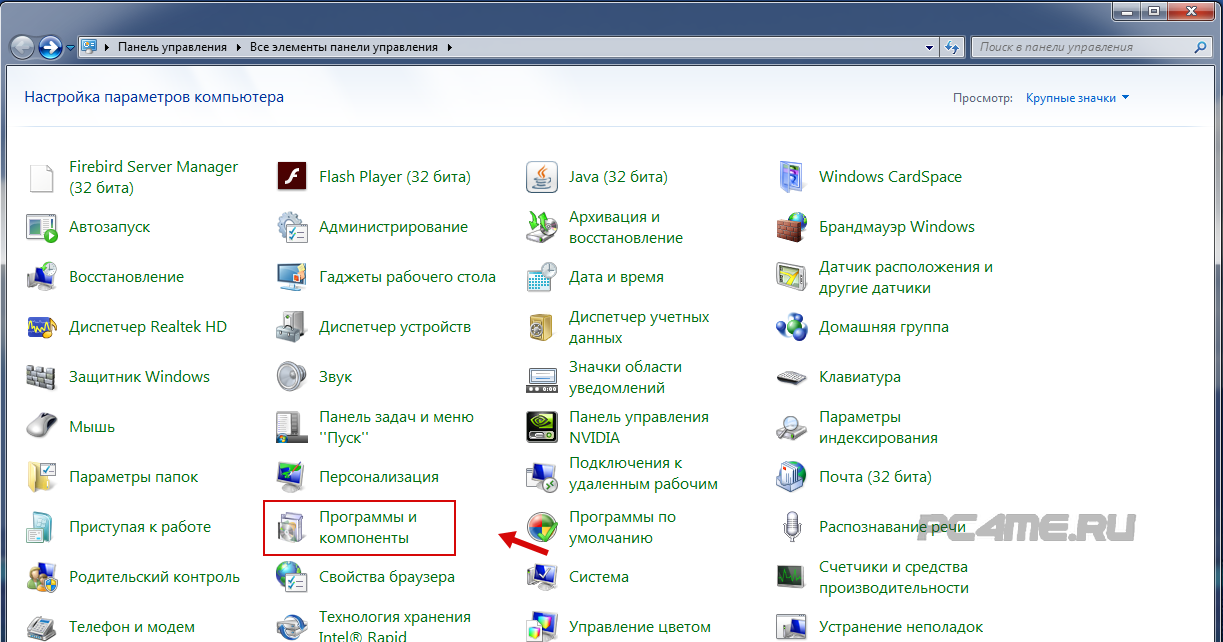Open the Родительский контроль icon
This screenshot has height=642, width=1223.
click(41, 577)
